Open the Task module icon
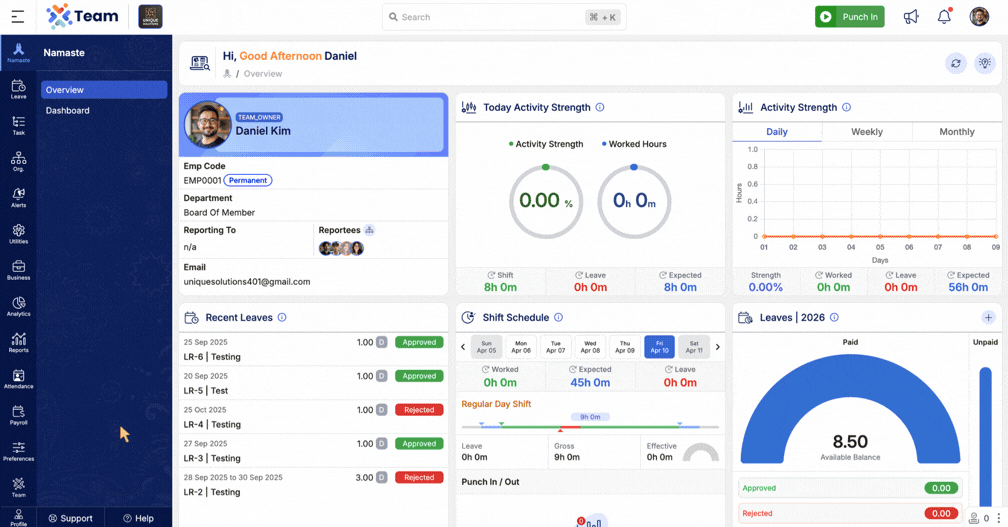This screenshot has width=1008, height=527. 18,125
